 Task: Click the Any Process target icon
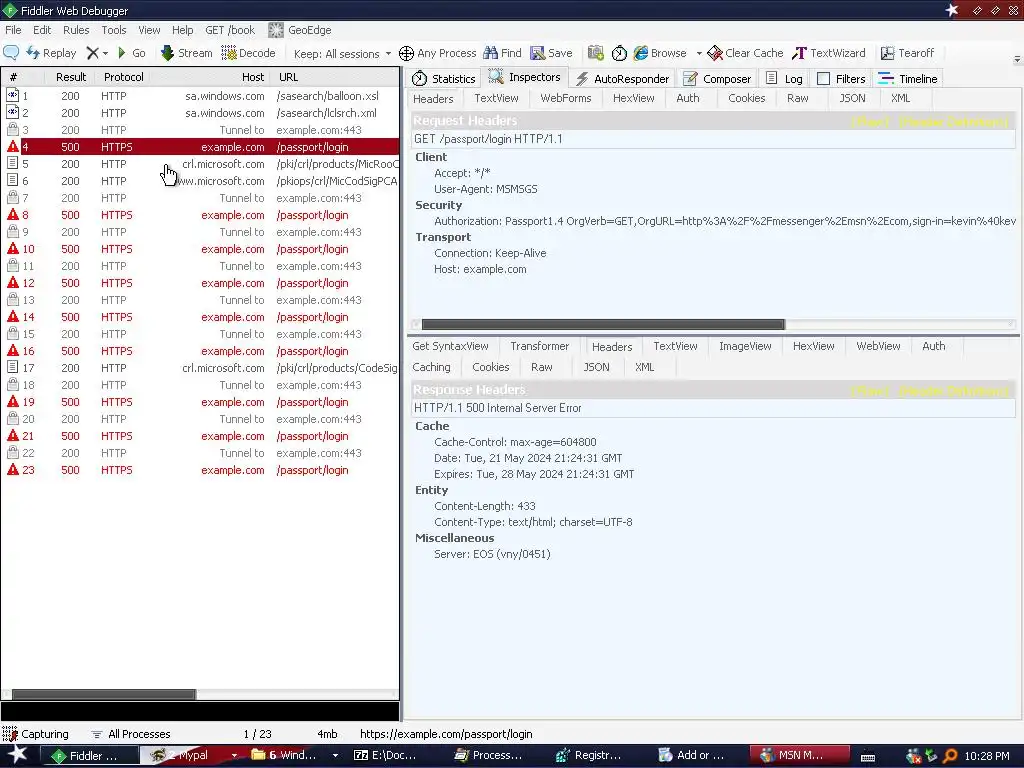click(406, 53)
